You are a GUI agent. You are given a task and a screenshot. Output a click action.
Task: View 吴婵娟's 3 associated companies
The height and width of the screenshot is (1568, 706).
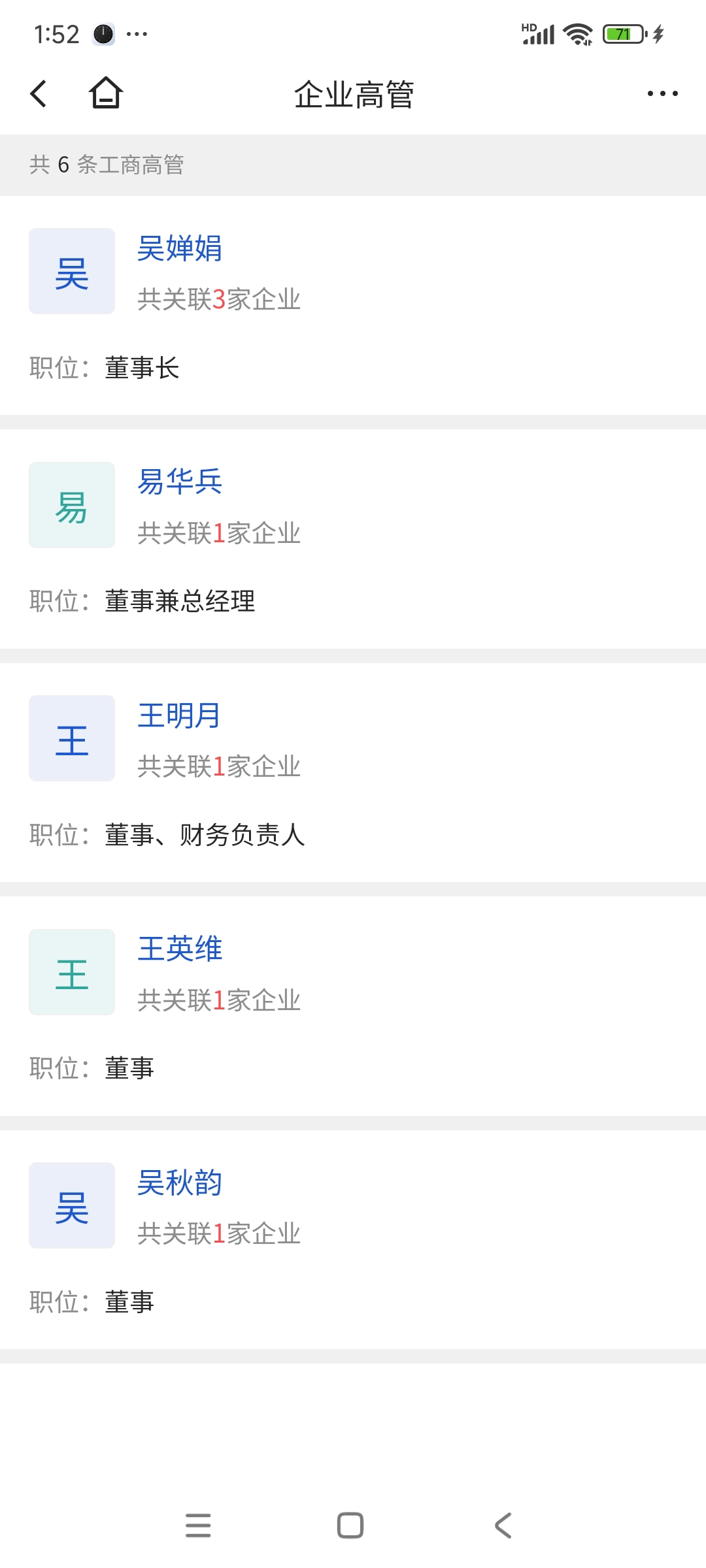[219, 300]
